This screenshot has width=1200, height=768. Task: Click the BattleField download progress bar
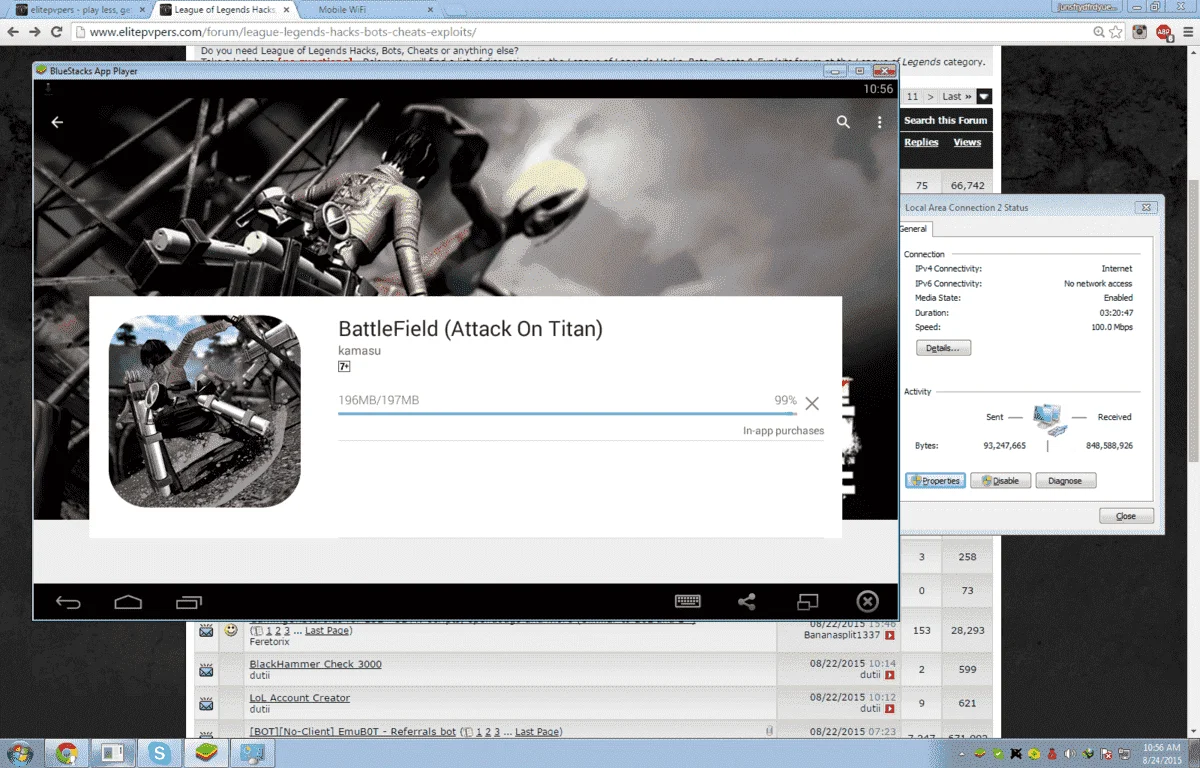click(567, 414)
